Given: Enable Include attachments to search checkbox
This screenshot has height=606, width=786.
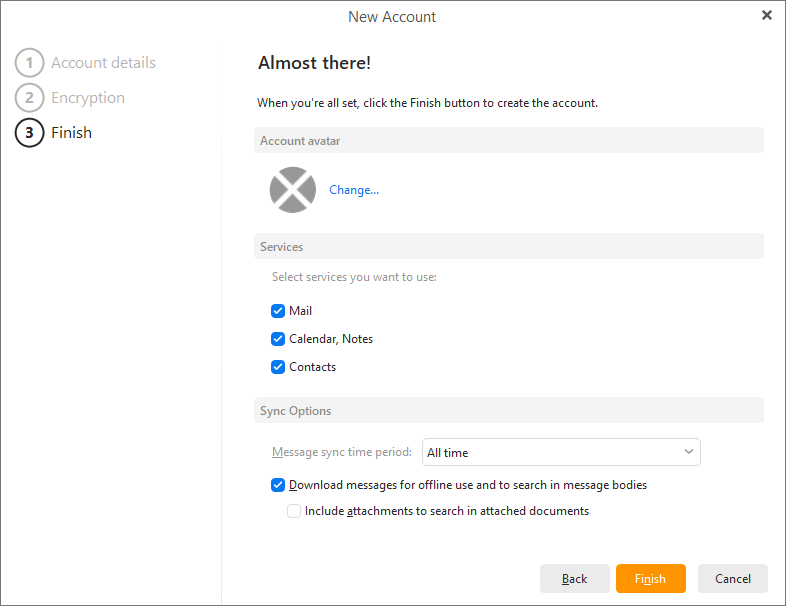Looking at the screenshot, I should point(294,511).
